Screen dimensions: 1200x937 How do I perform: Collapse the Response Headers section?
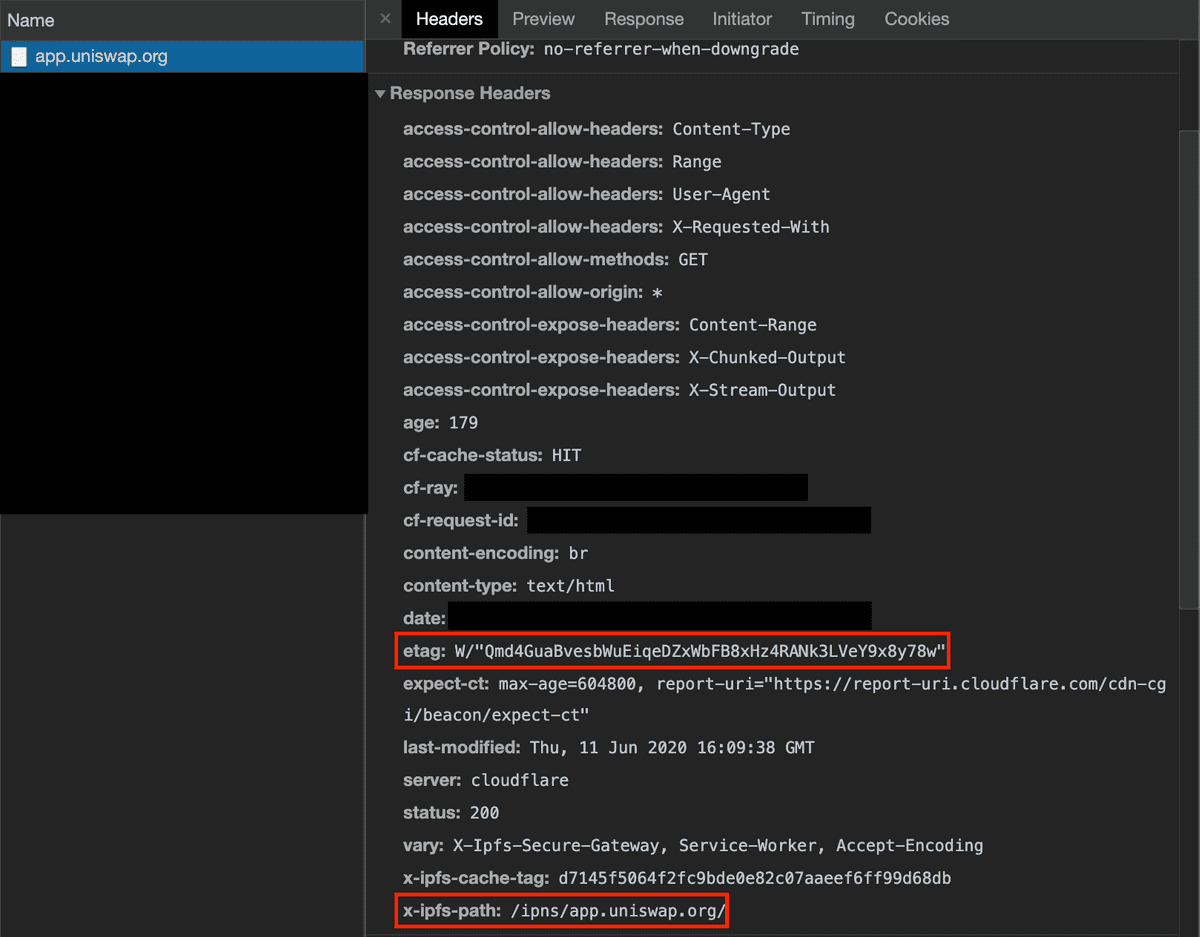coord(381,93)
